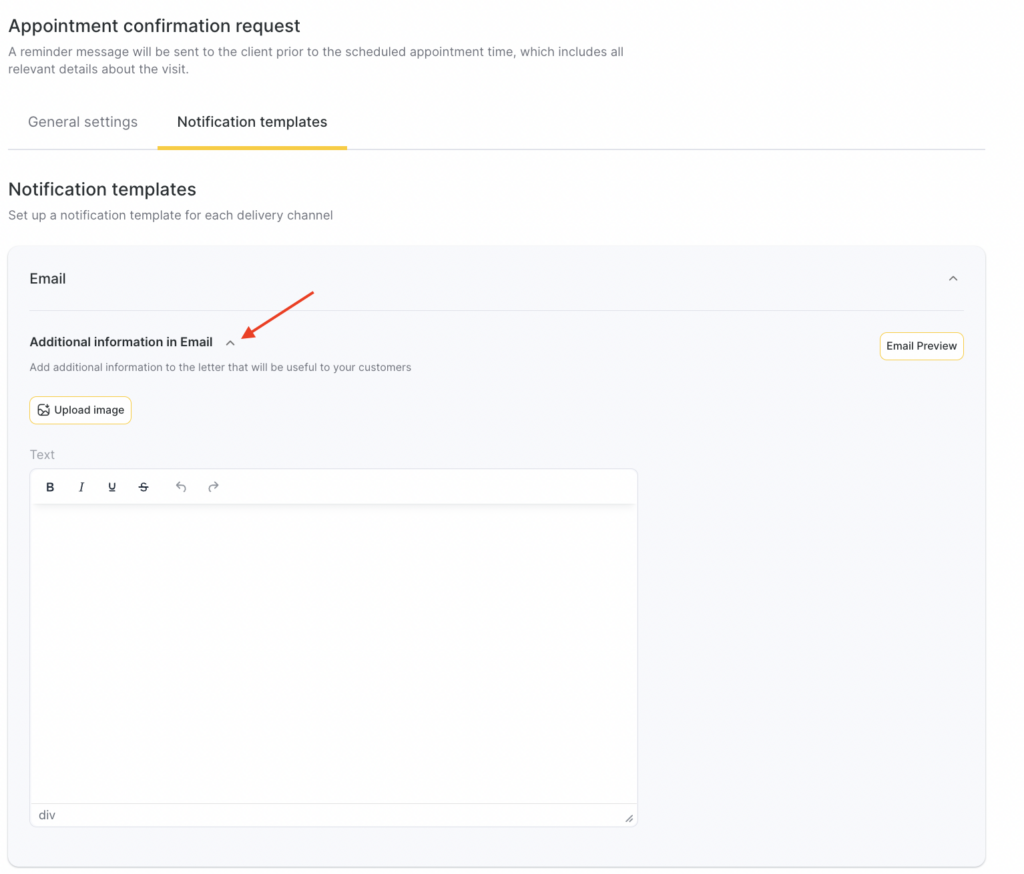Grab the editor resize handle corner
The image size is (1024, 874).
[x=629, y=818]
